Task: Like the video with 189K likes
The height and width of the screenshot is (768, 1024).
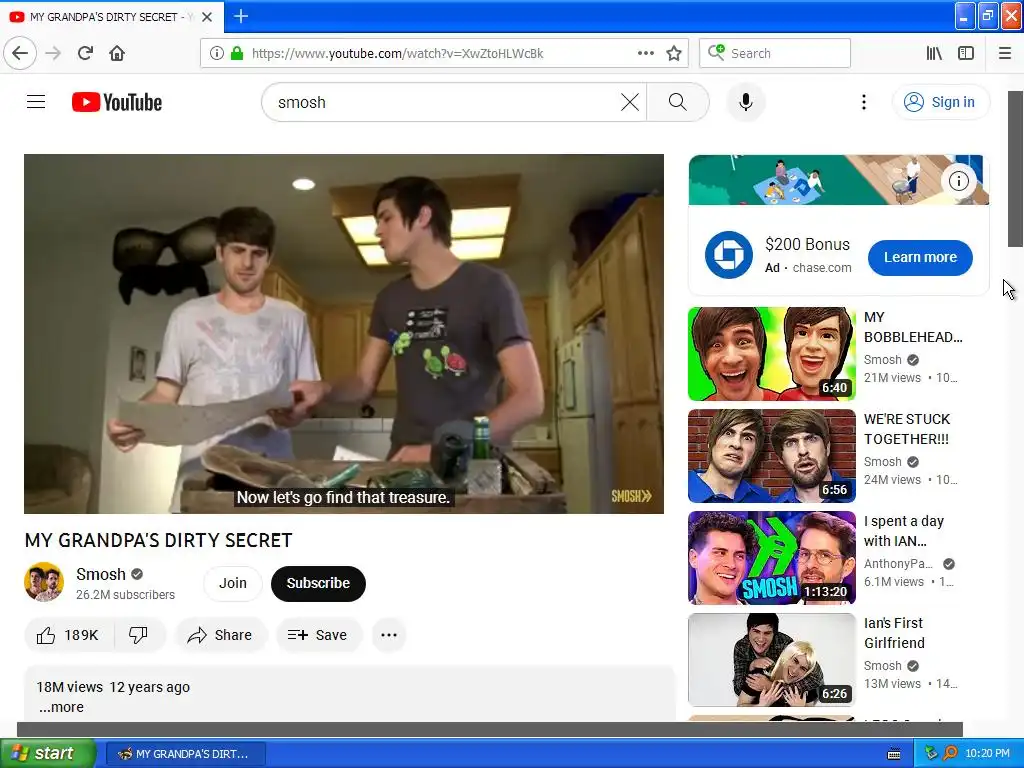Action: [68, 635]
